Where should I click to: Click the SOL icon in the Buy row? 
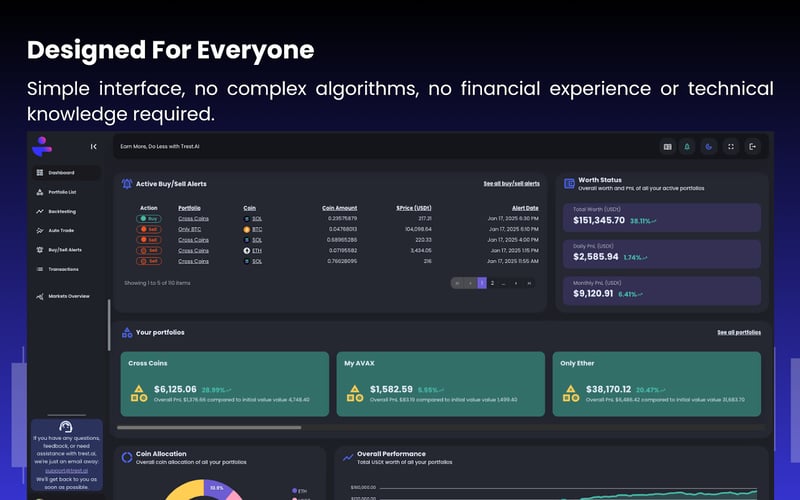coord(247,219)
